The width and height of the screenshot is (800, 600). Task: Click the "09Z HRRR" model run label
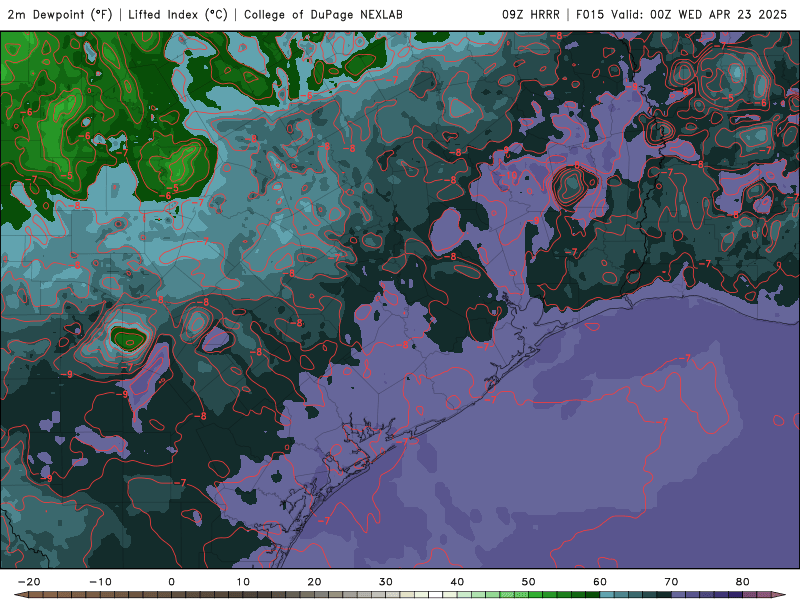pos(531,14)
